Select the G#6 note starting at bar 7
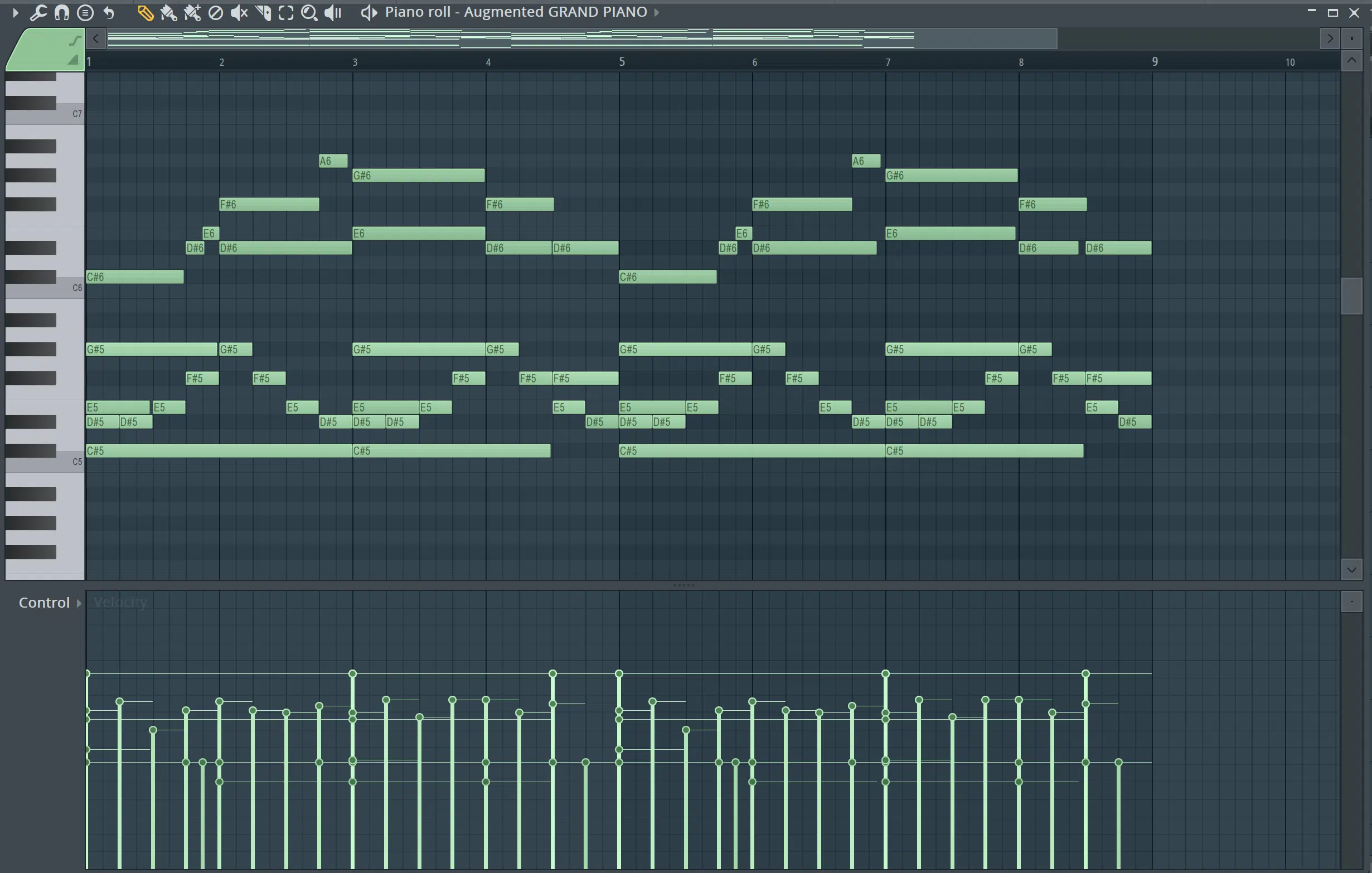The width and height of the screenshot is (1372, 873). coord(952,176)
